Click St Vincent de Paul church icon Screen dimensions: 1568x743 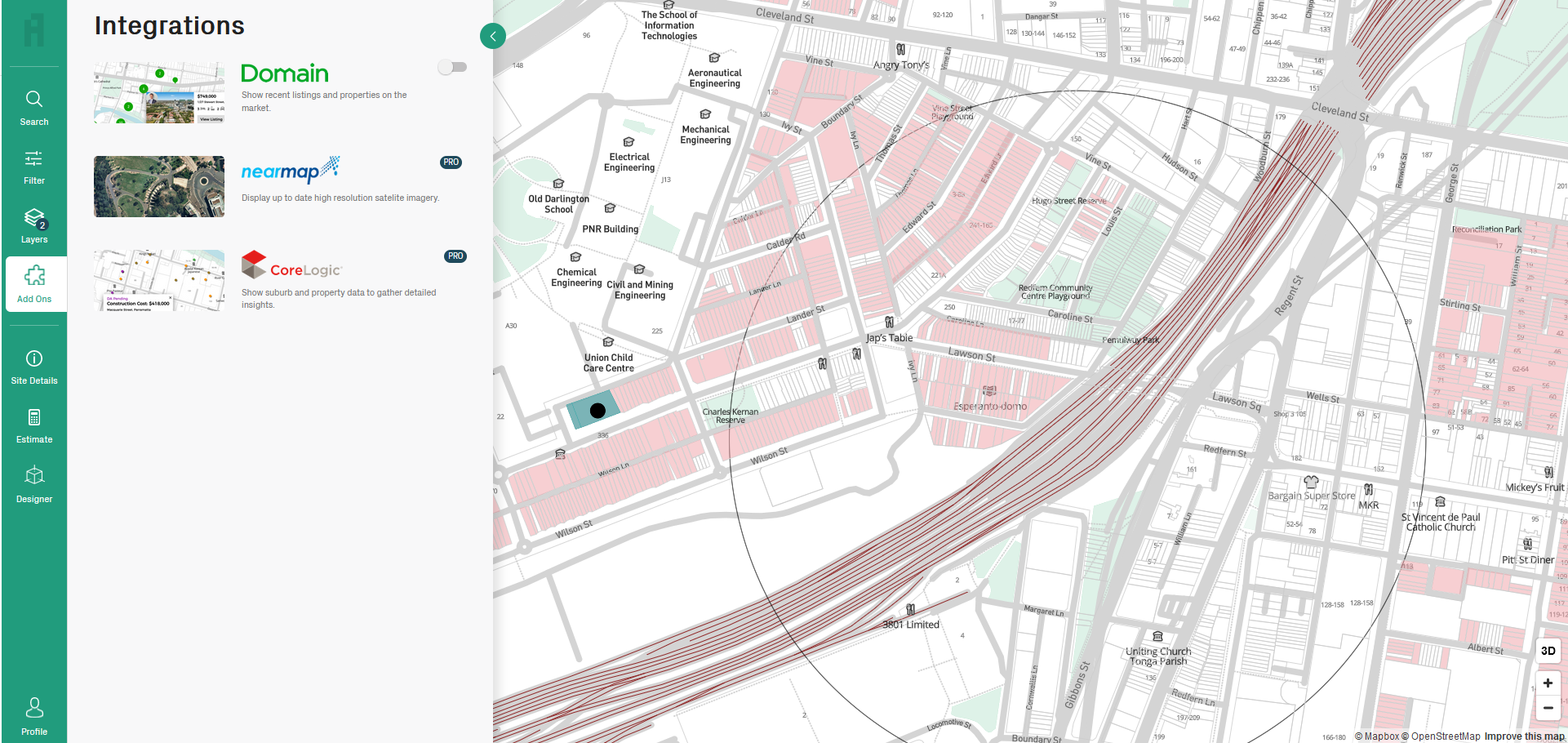(1440, 502)
